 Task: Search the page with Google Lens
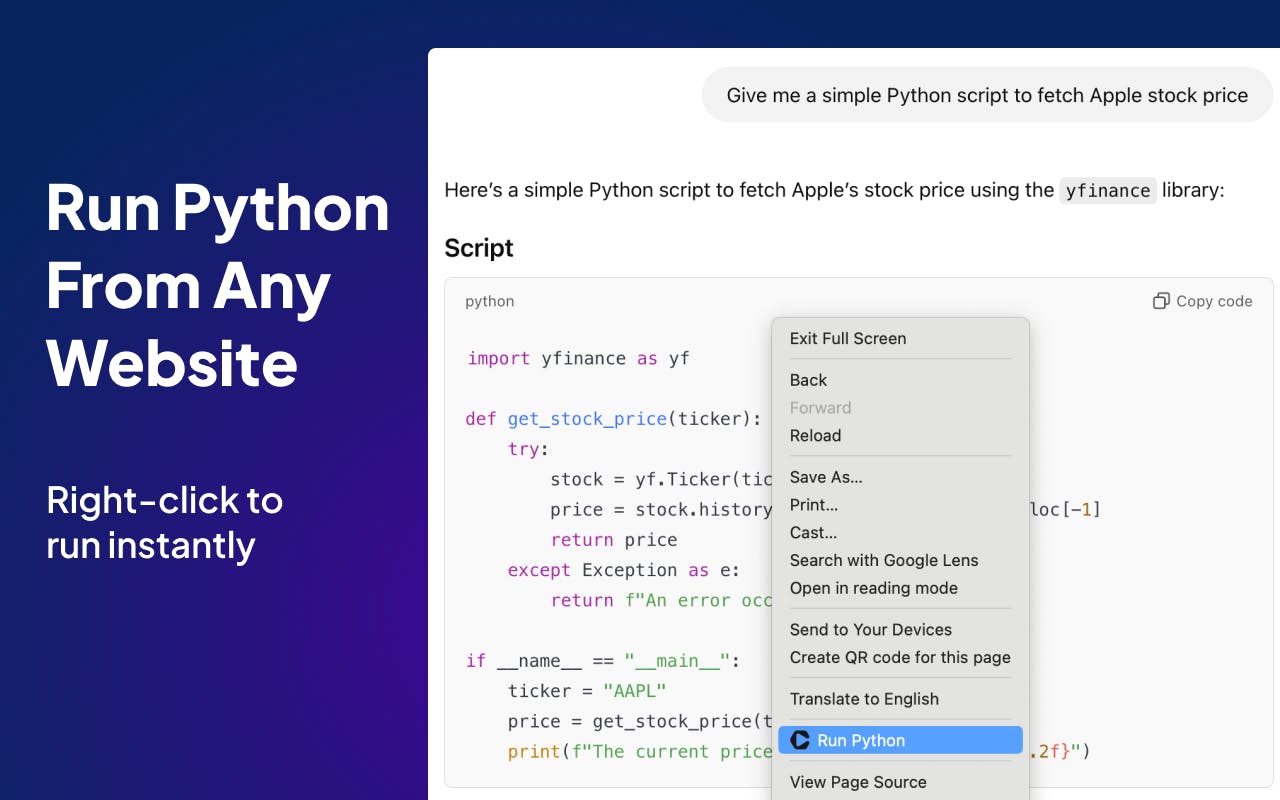[884, 561]
